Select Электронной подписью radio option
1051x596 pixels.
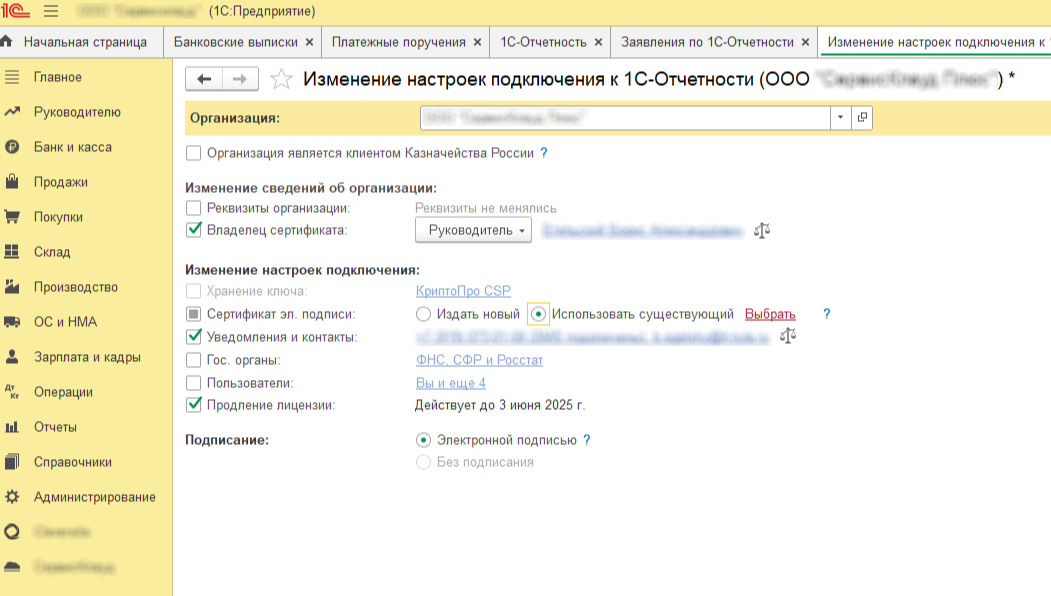(x=423, y=440)
